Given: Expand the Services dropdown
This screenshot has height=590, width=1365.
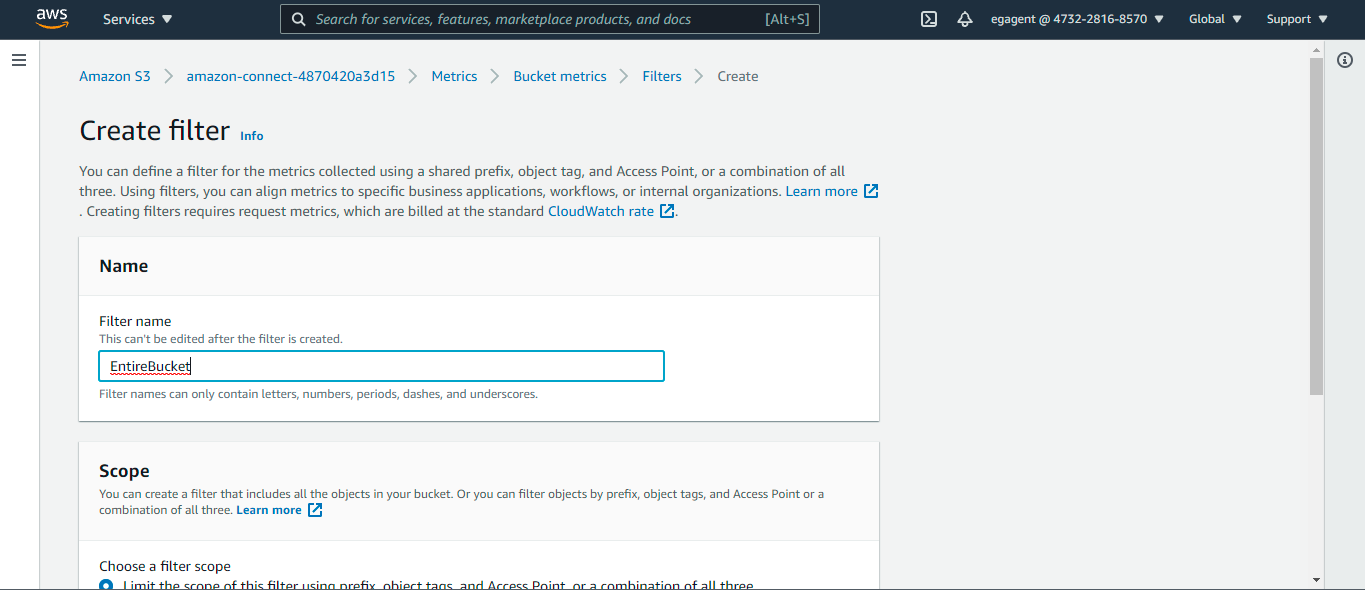Looking at the screenshot, I should coord(138,19).
